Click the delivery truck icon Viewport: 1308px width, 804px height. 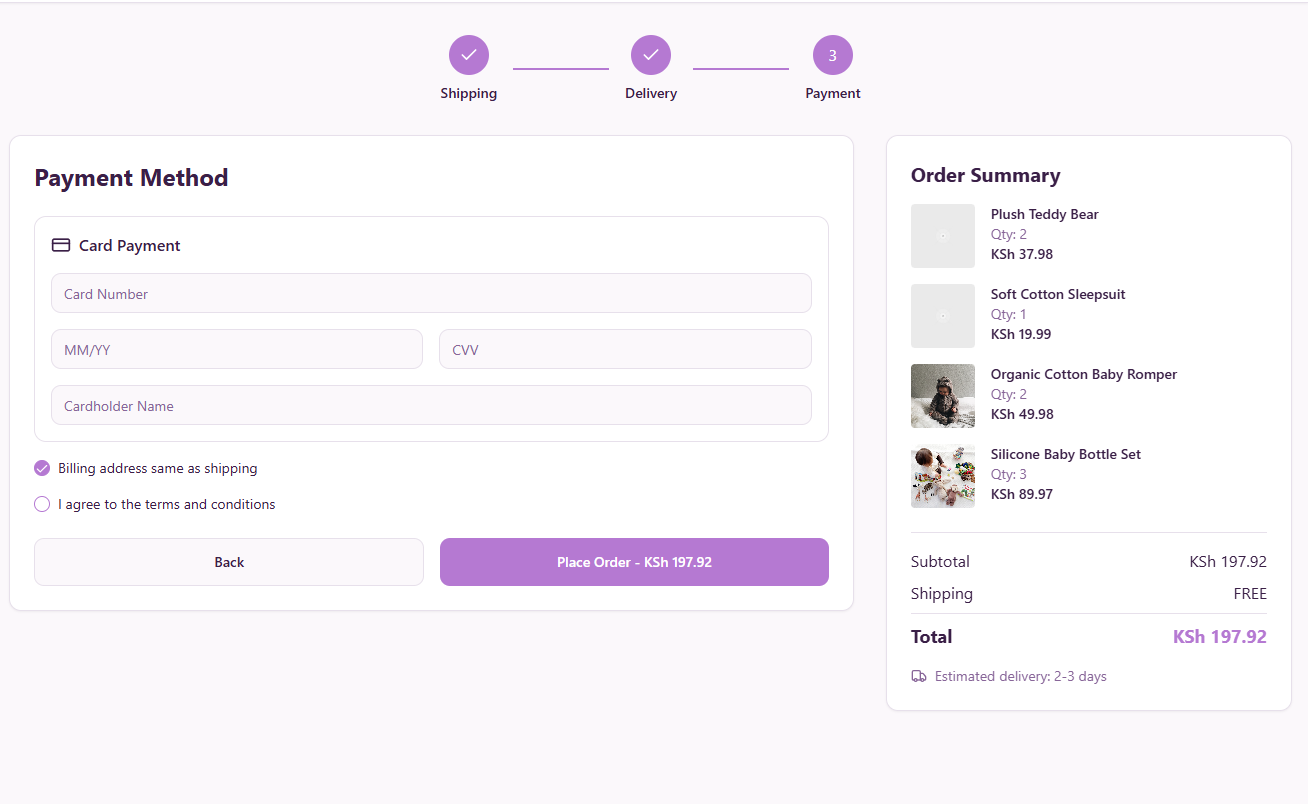pyautogui.click(x=919, y=677)
